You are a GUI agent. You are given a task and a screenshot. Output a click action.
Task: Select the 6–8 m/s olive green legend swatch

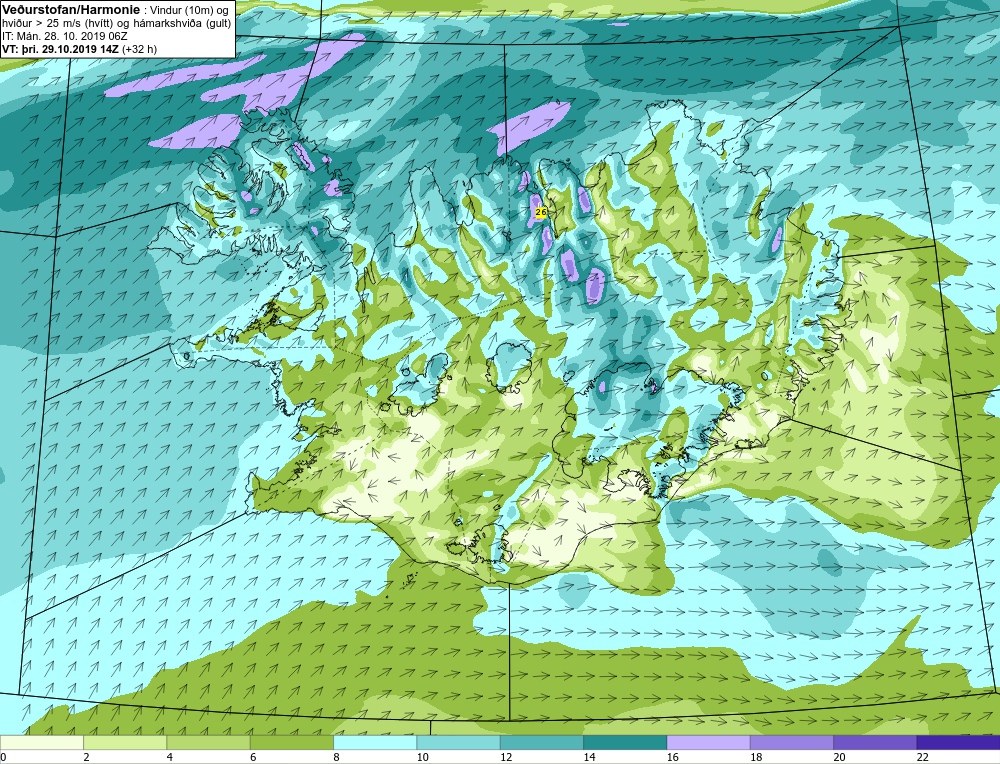coord(292,742)
